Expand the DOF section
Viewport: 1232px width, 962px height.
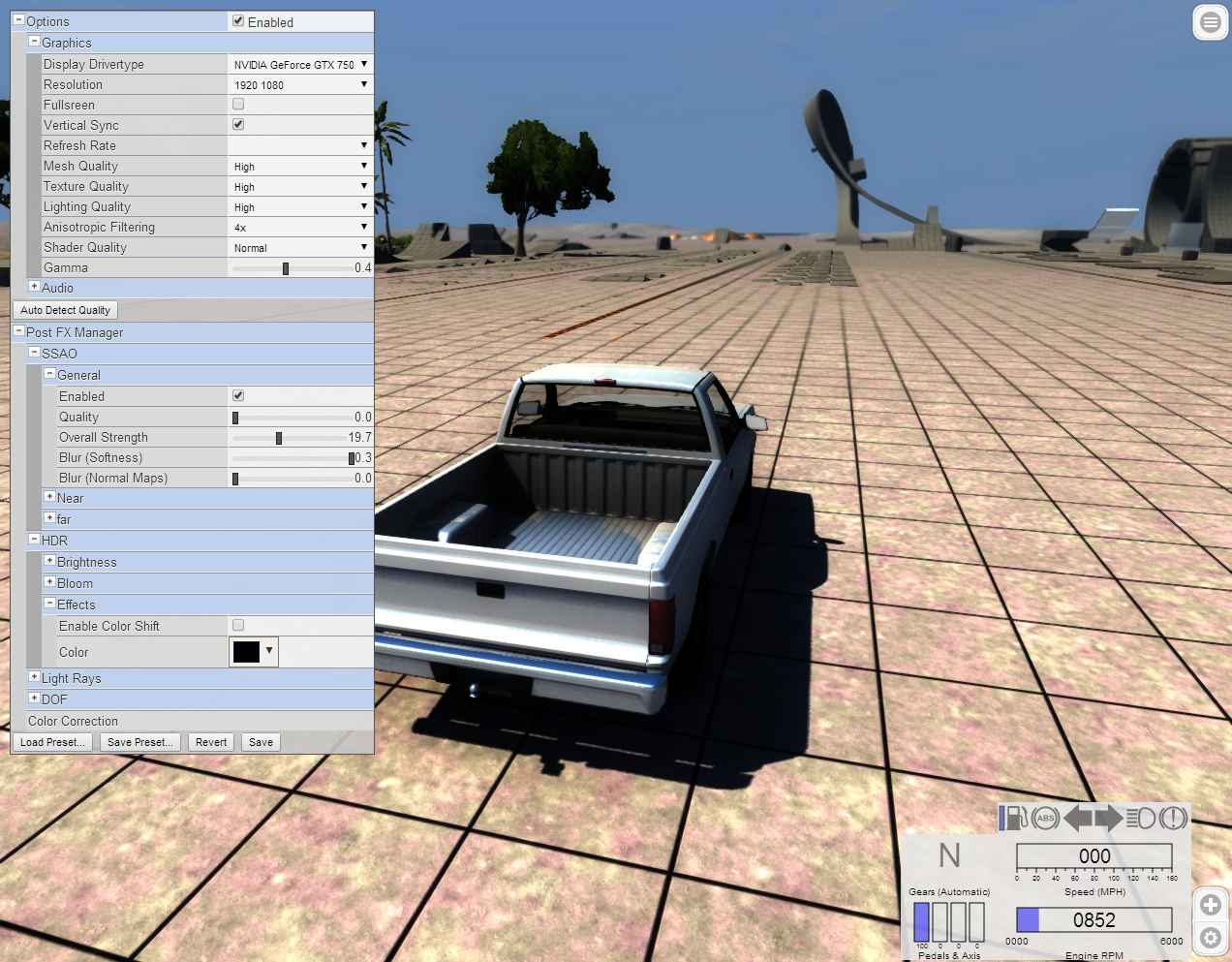coord(34,698)
